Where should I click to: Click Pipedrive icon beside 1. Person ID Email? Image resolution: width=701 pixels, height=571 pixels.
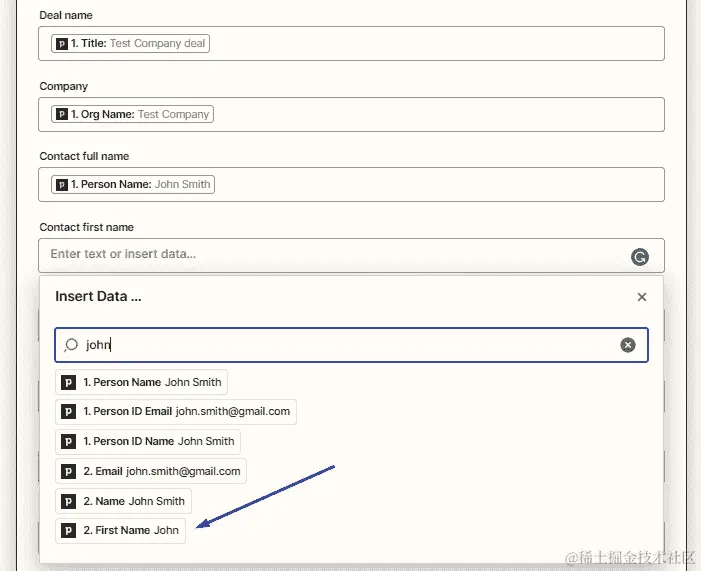pos(68,411)
